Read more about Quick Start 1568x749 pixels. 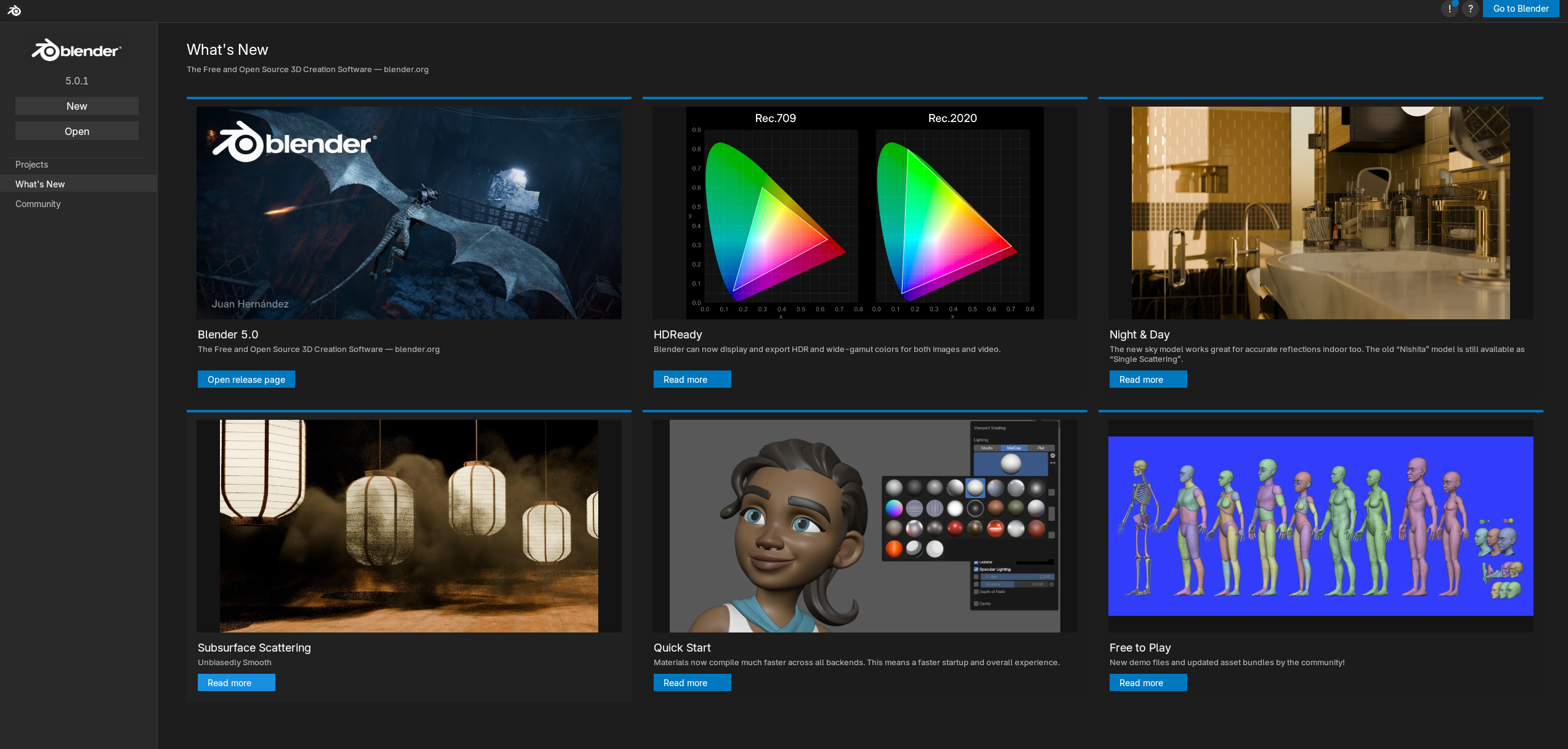point(692,683)
